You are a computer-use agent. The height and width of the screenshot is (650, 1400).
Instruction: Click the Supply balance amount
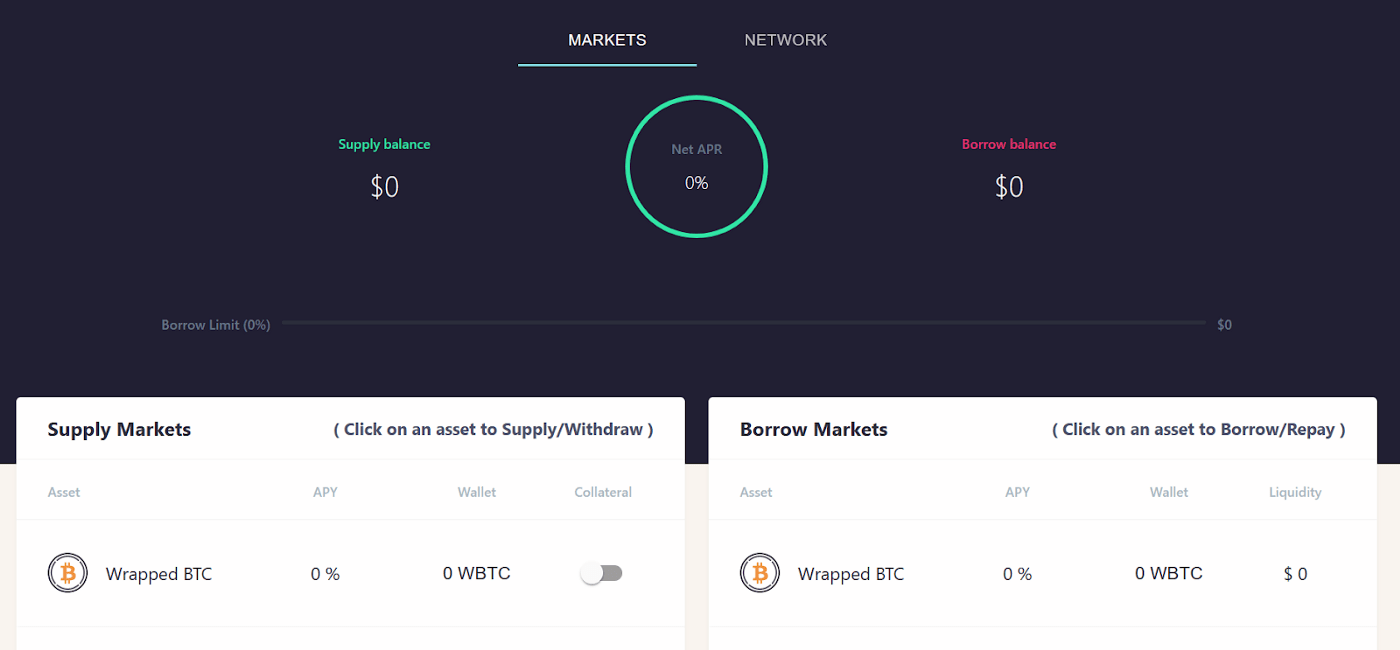click(x=384, y=186)
